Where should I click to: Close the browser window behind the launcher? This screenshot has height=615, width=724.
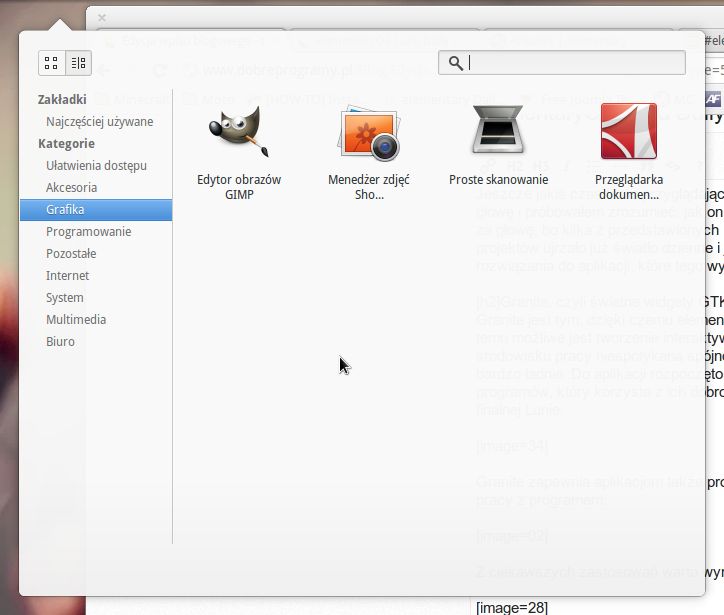102,18
